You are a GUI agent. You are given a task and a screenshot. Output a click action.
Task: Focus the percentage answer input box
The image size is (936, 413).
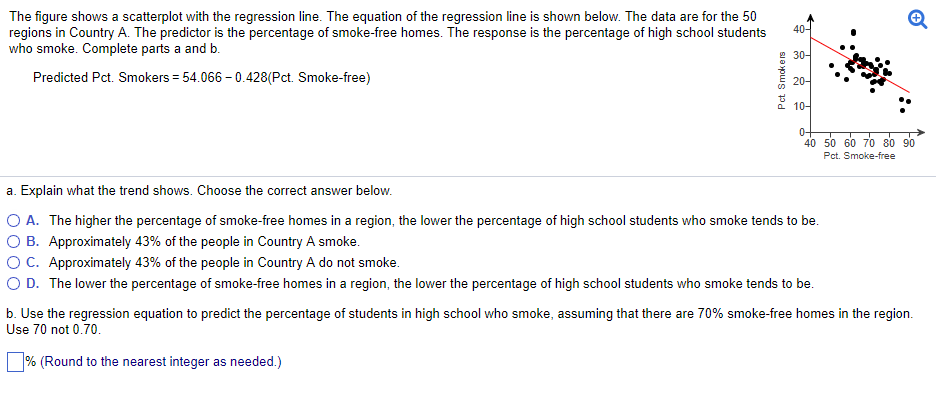click(x=15, y=361)
